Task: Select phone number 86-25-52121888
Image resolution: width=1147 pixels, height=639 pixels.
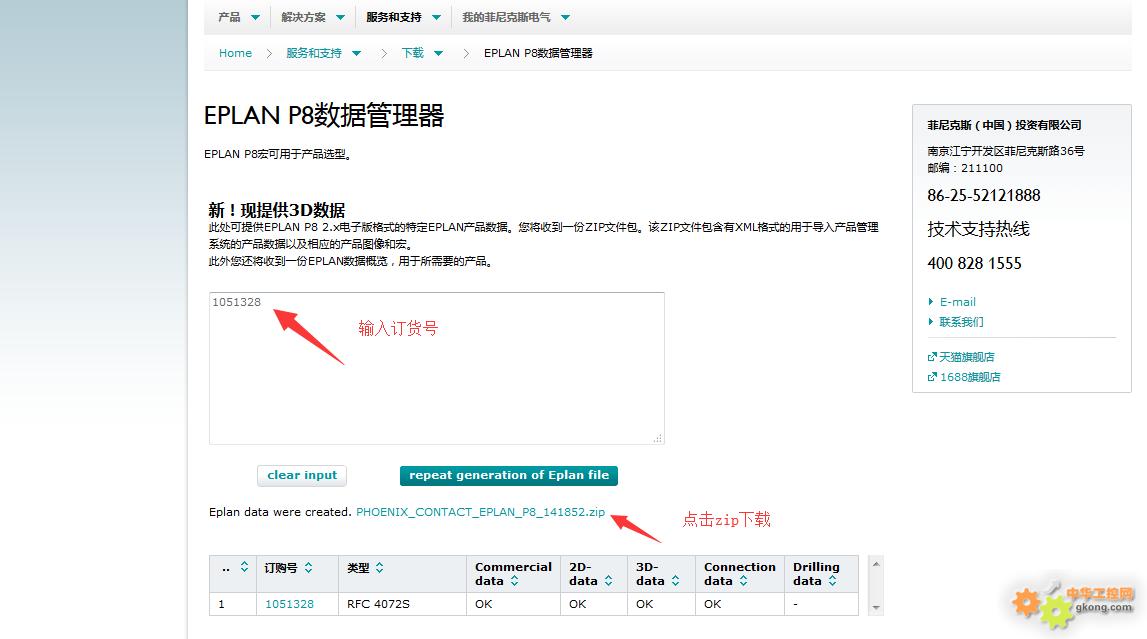Action: 983,195
